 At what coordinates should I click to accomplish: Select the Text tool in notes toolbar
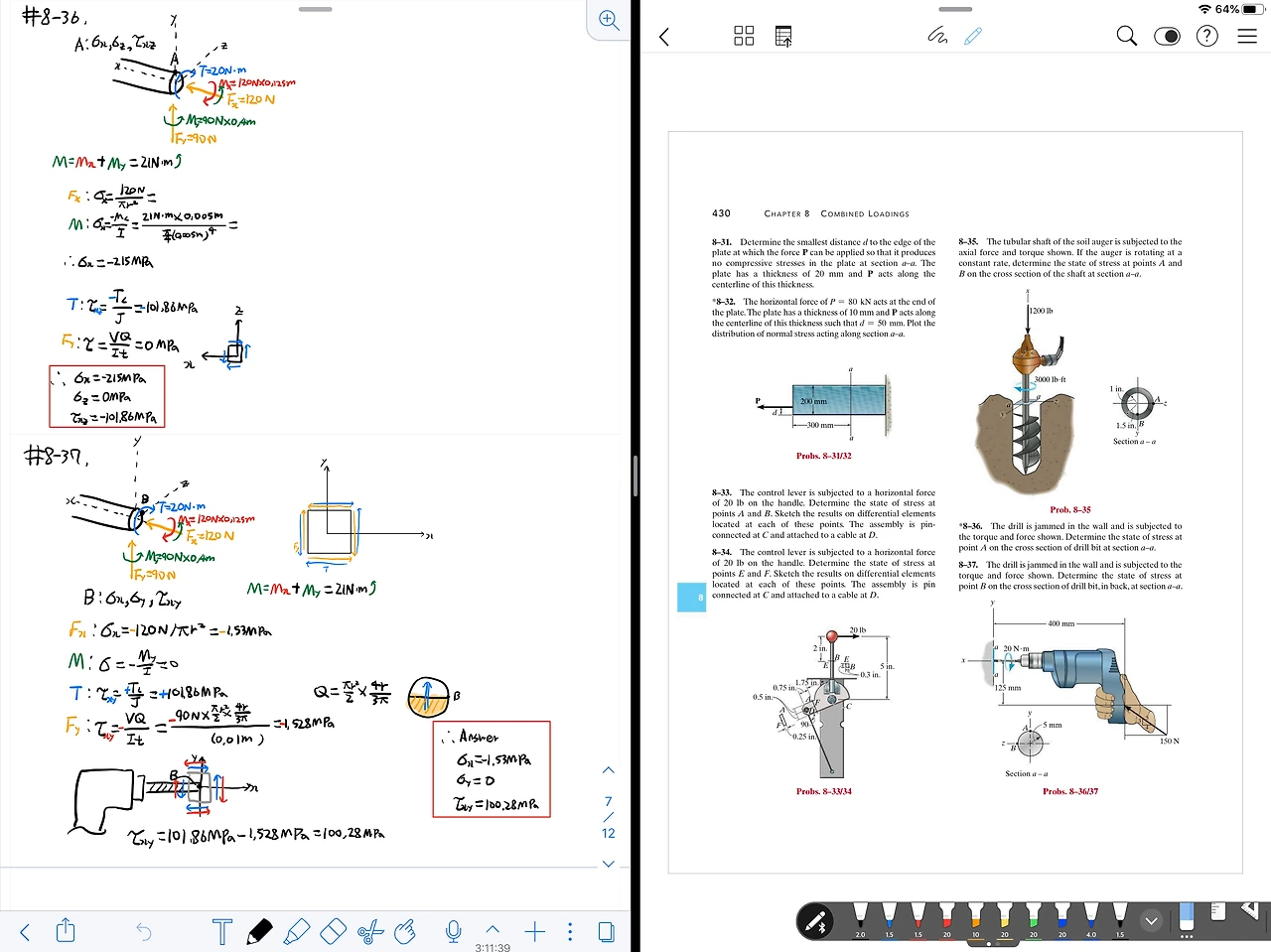[221, 932]
